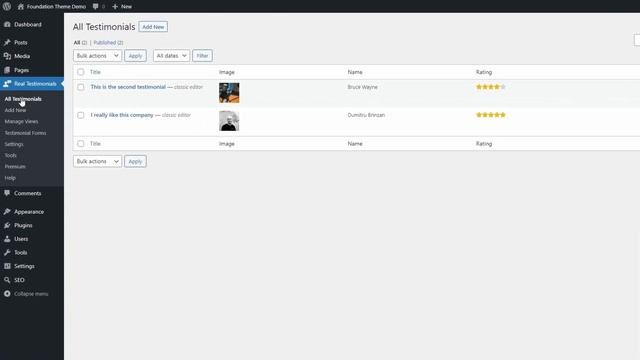Click the Posts pin icon
The width and height of the screenshot is (640, 360).
[7, 42]
